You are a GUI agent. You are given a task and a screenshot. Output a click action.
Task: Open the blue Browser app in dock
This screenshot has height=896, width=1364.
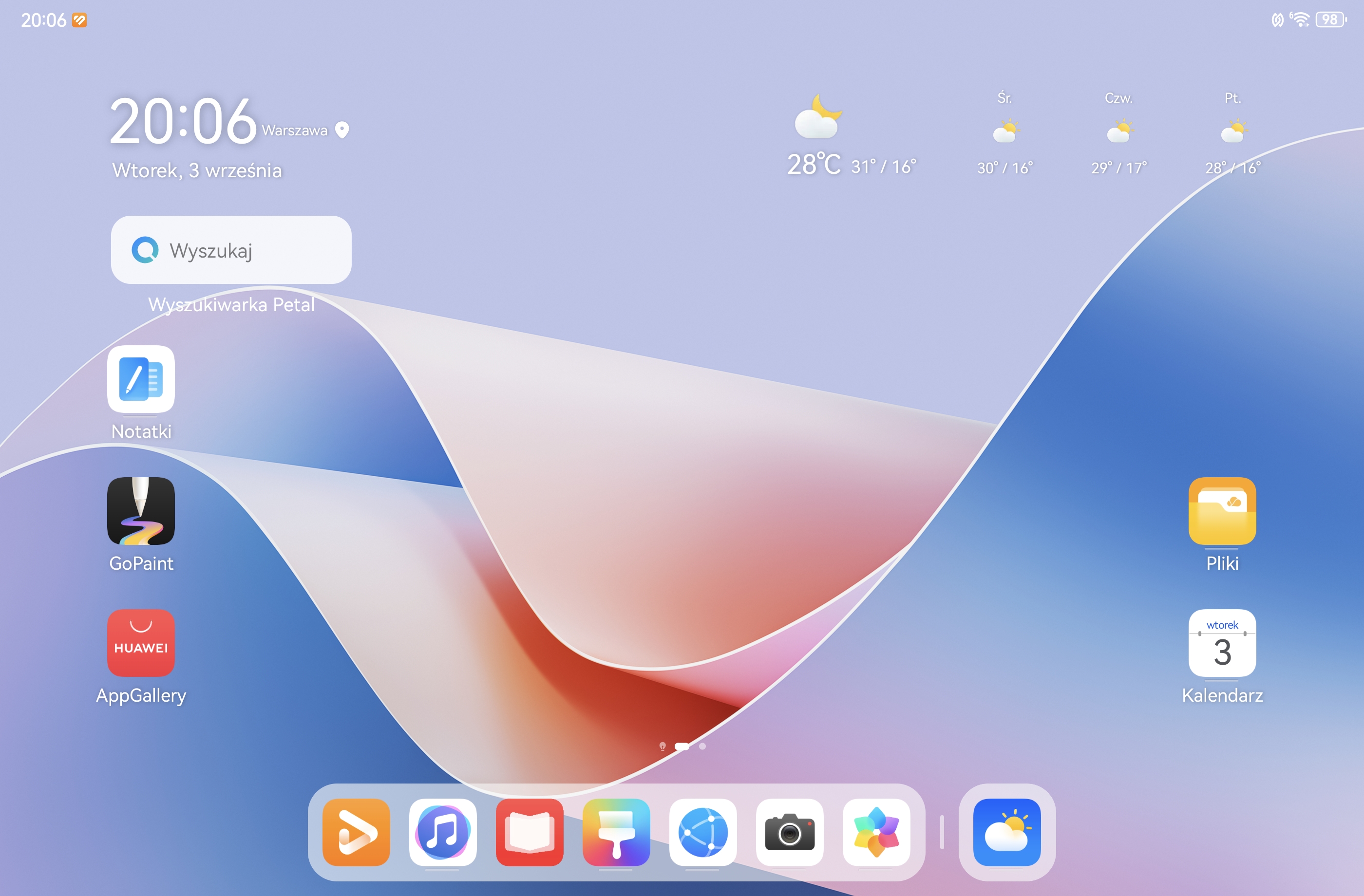(x=702, y=832)
